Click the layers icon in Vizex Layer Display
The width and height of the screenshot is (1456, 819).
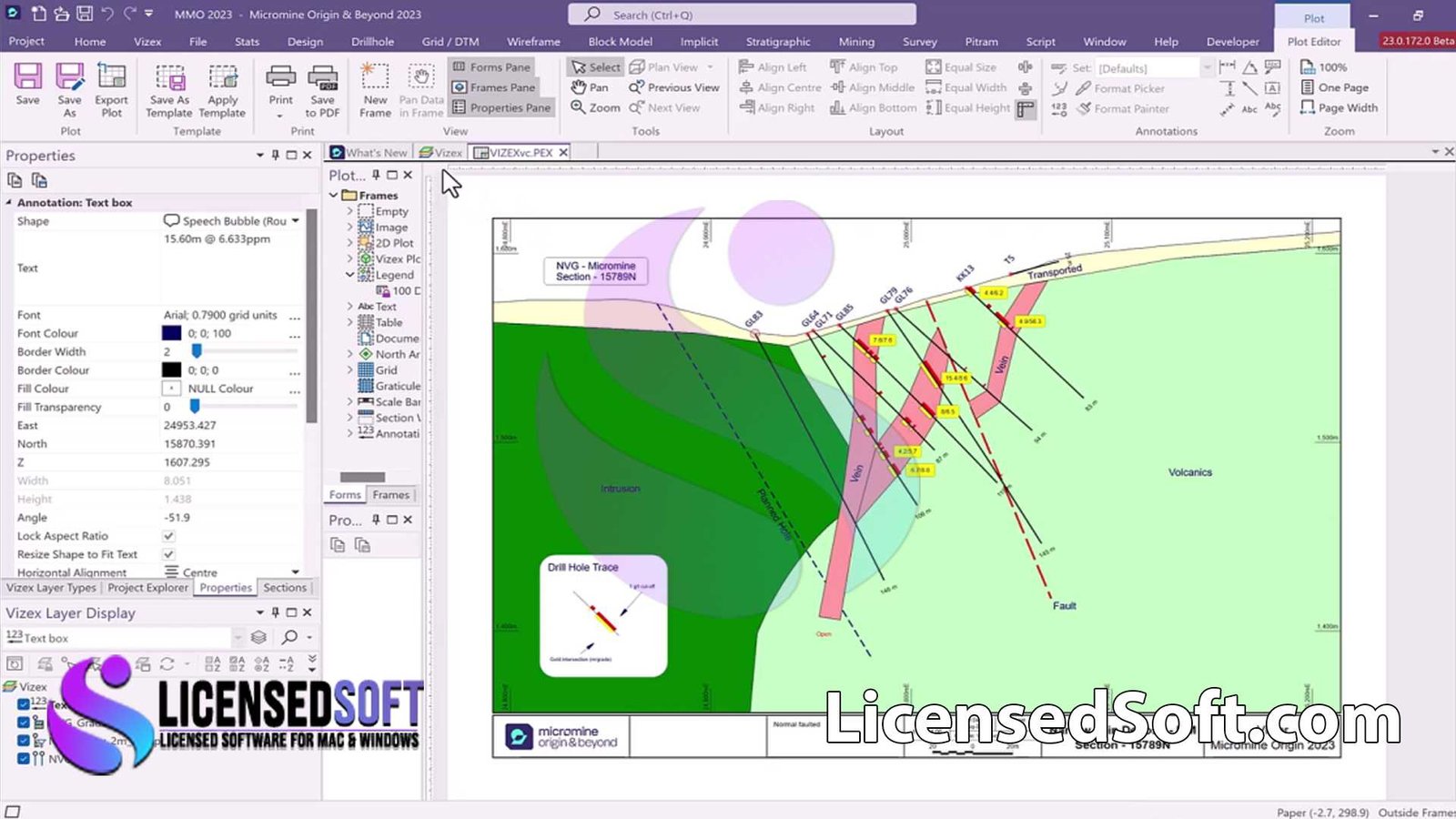coord(258,637)
